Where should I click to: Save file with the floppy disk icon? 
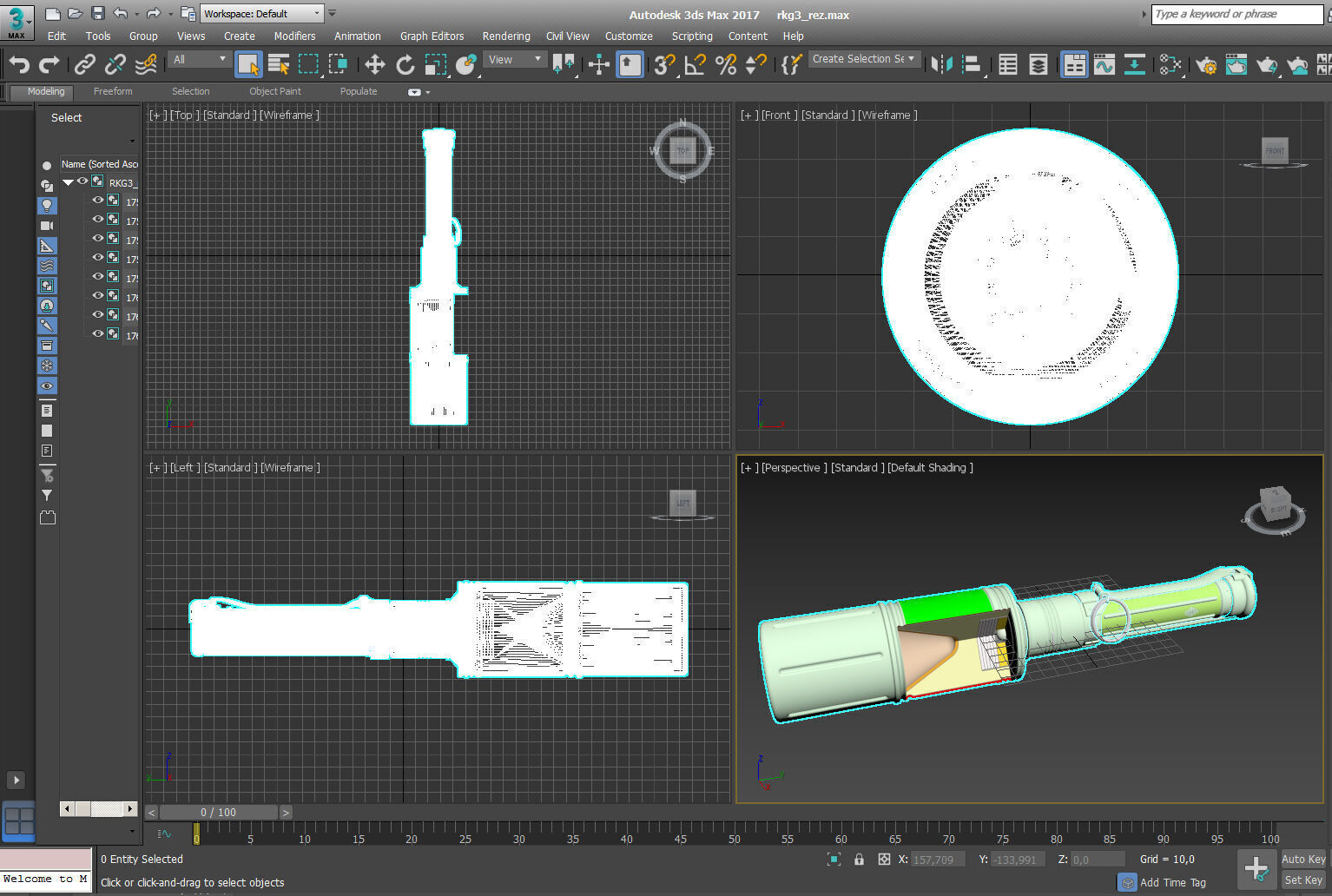97,13
